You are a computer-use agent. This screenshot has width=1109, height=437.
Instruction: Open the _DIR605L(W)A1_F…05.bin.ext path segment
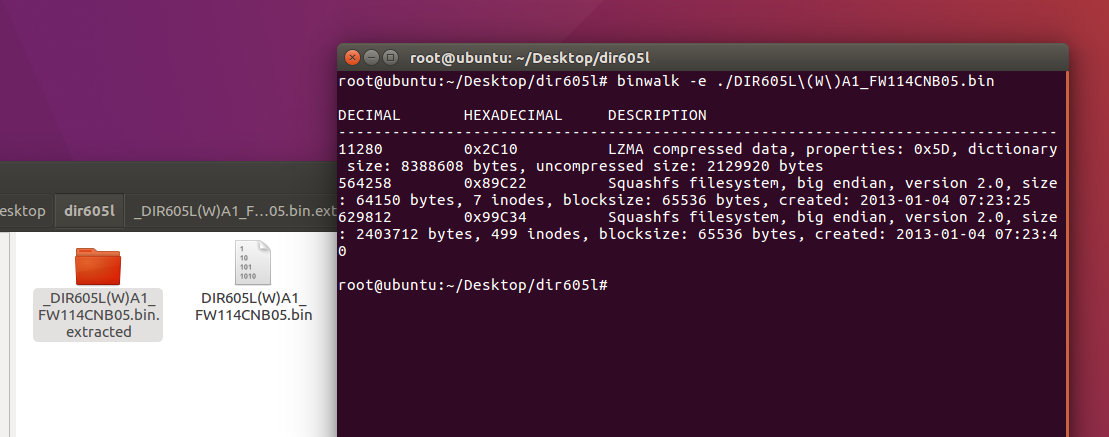point(233,211)
